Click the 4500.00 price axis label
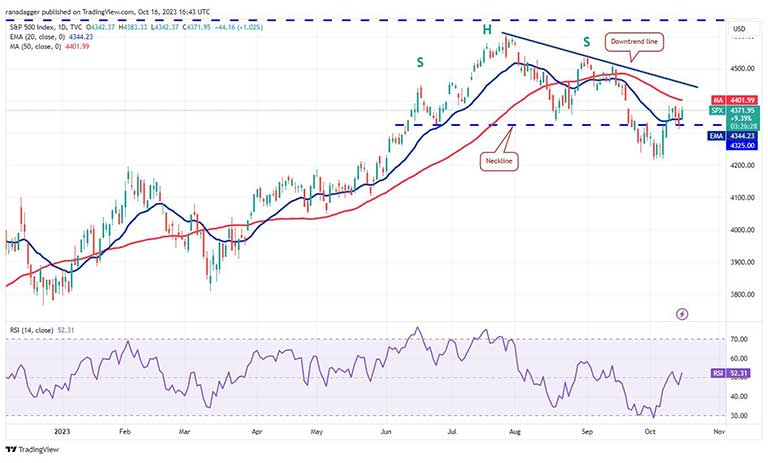This screenshot has width=768, height=463. [x=743, y=69]
